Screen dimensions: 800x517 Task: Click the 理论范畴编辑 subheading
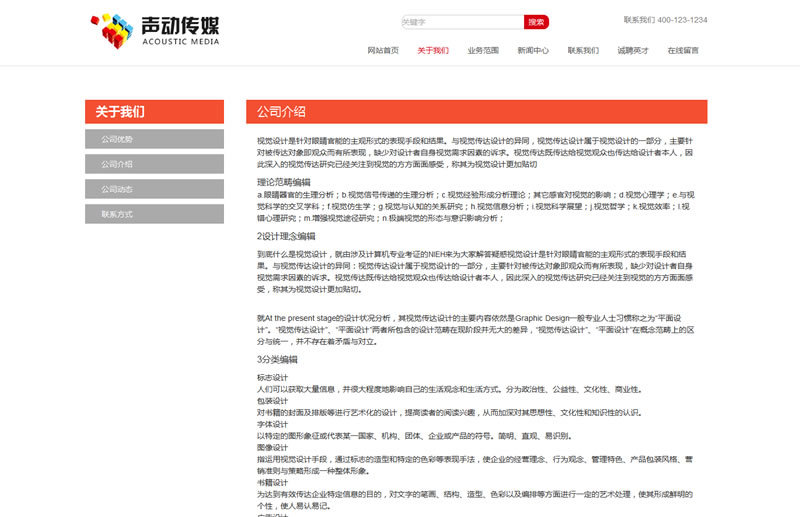[284, 182]
